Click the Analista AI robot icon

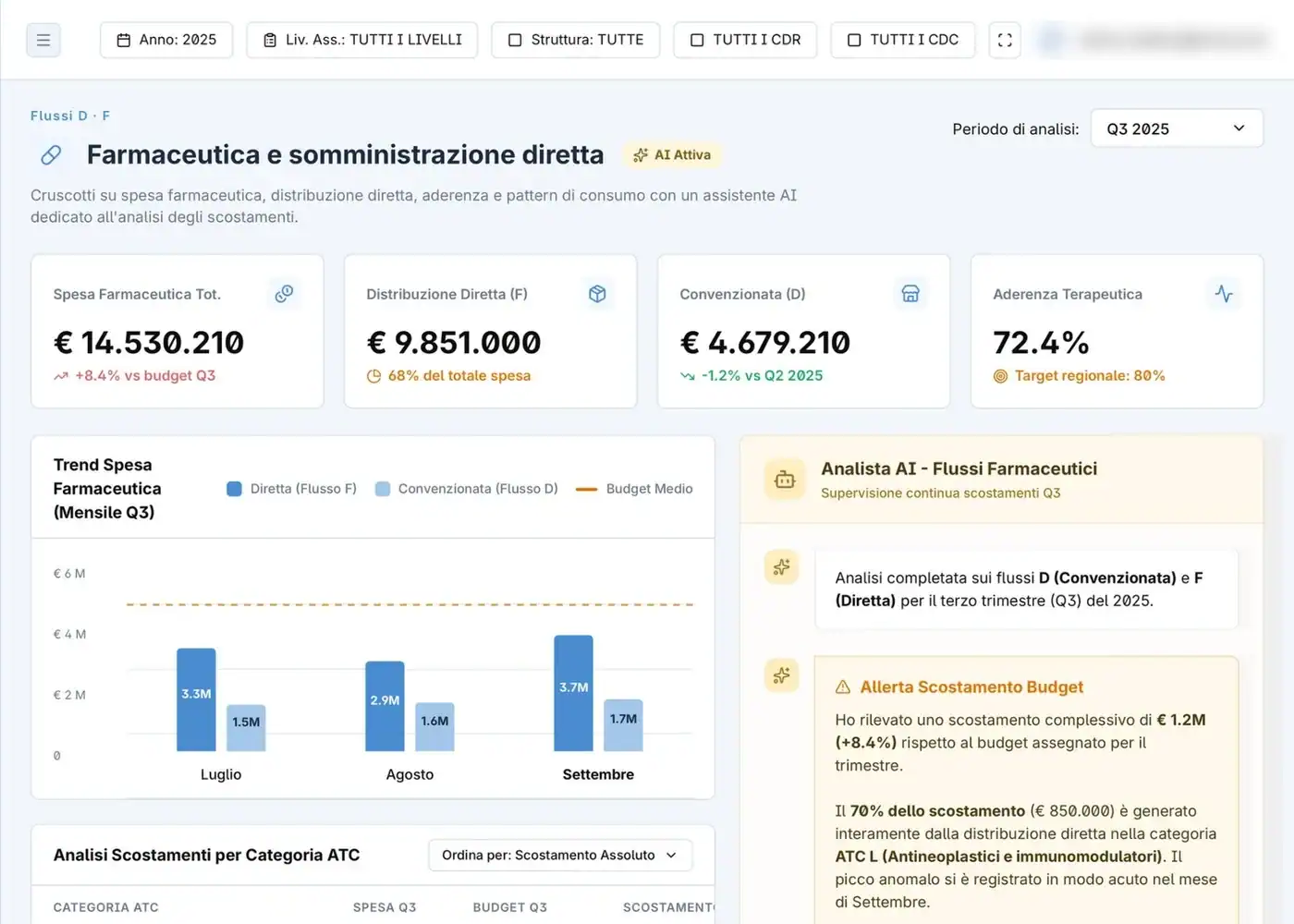785,480
